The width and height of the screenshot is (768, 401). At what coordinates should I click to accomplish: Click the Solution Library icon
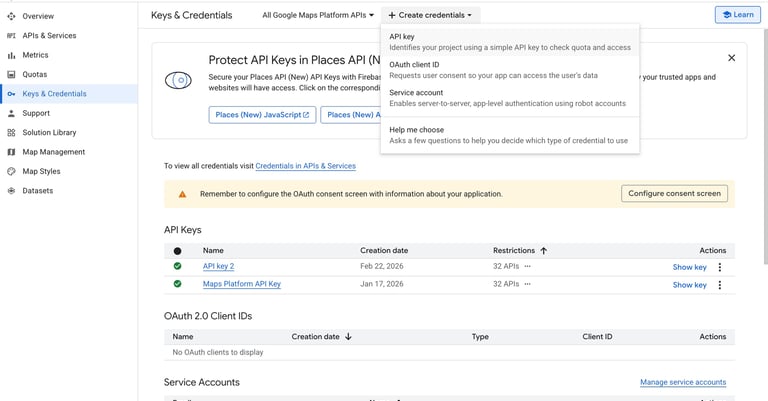(11, 133)
